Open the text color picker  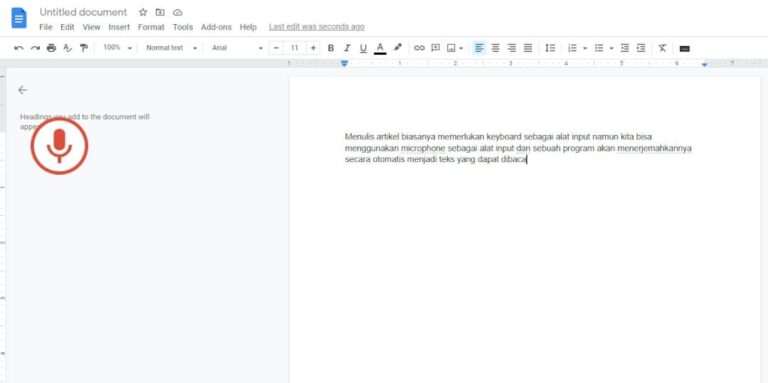(x=380, y=48)
